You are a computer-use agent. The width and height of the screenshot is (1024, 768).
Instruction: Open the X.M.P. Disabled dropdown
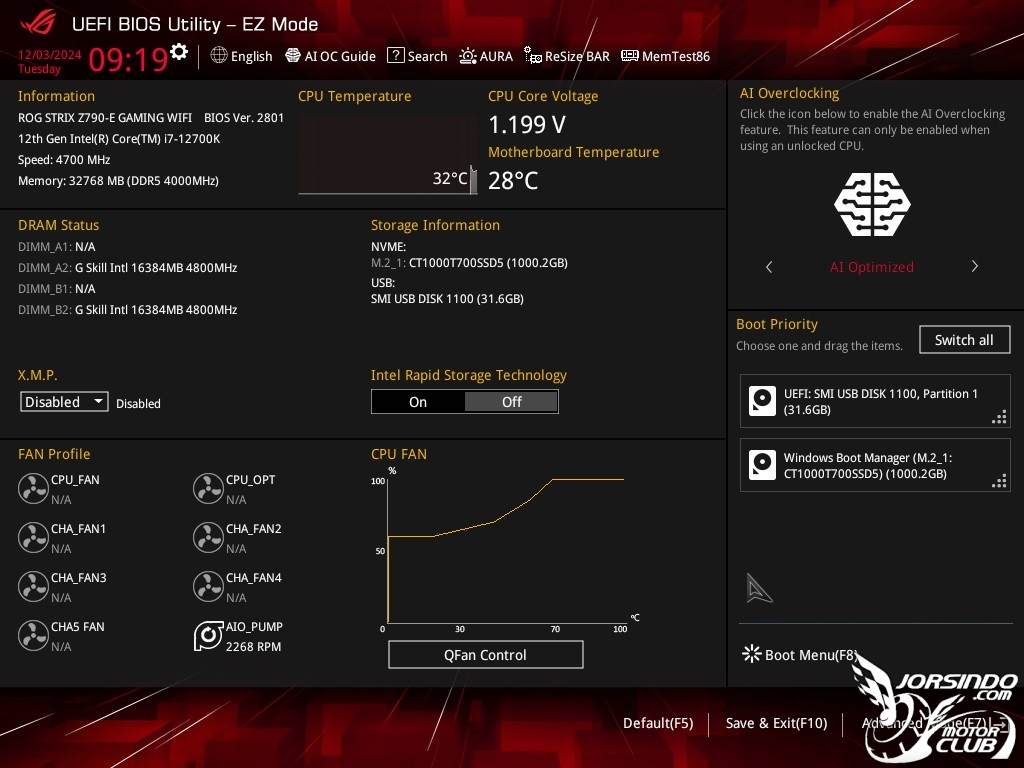pyautogui.click(x=64, y=402)
